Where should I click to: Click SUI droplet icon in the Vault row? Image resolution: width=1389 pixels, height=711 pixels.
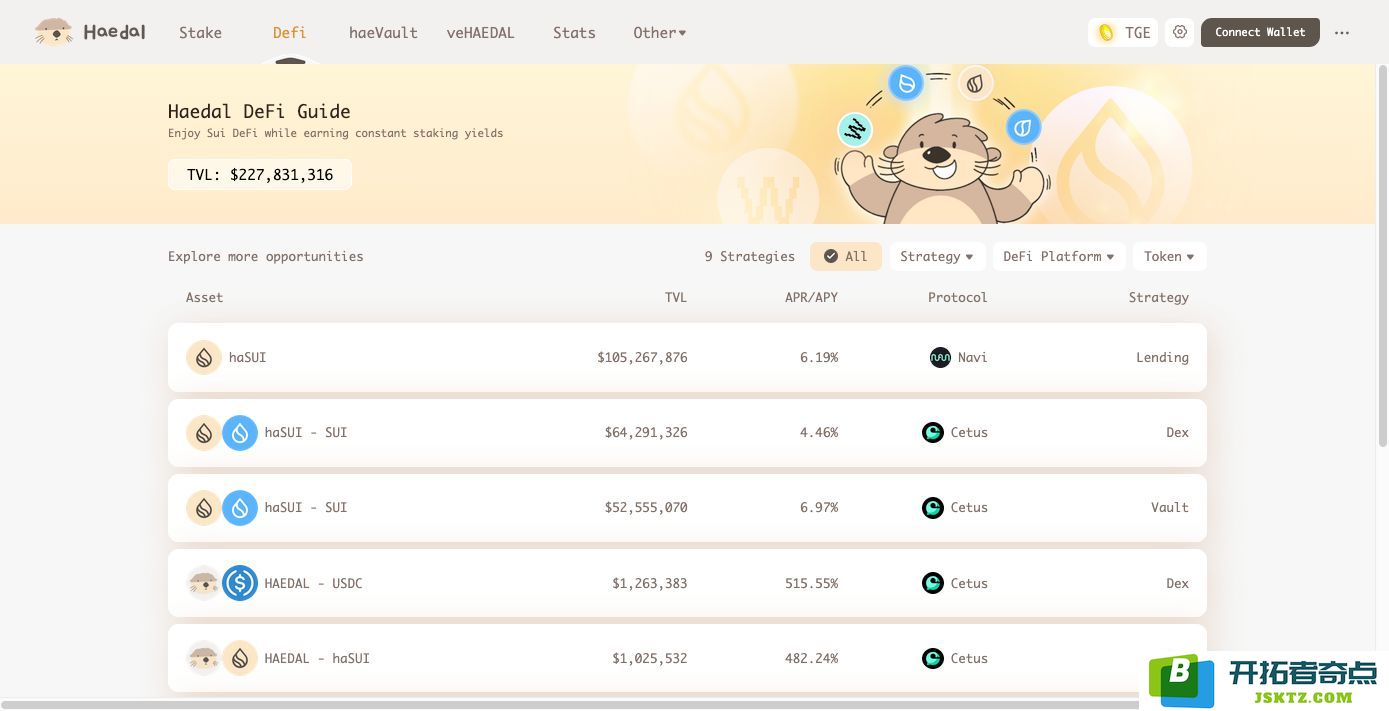click(240, 507)
